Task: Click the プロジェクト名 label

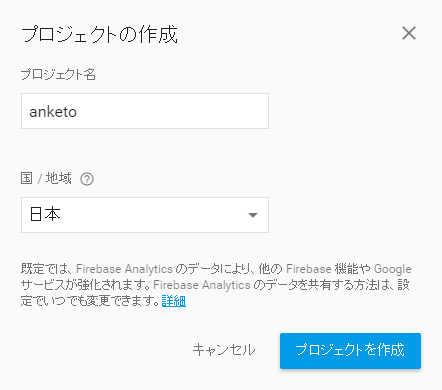Action: tap(58, 74)
